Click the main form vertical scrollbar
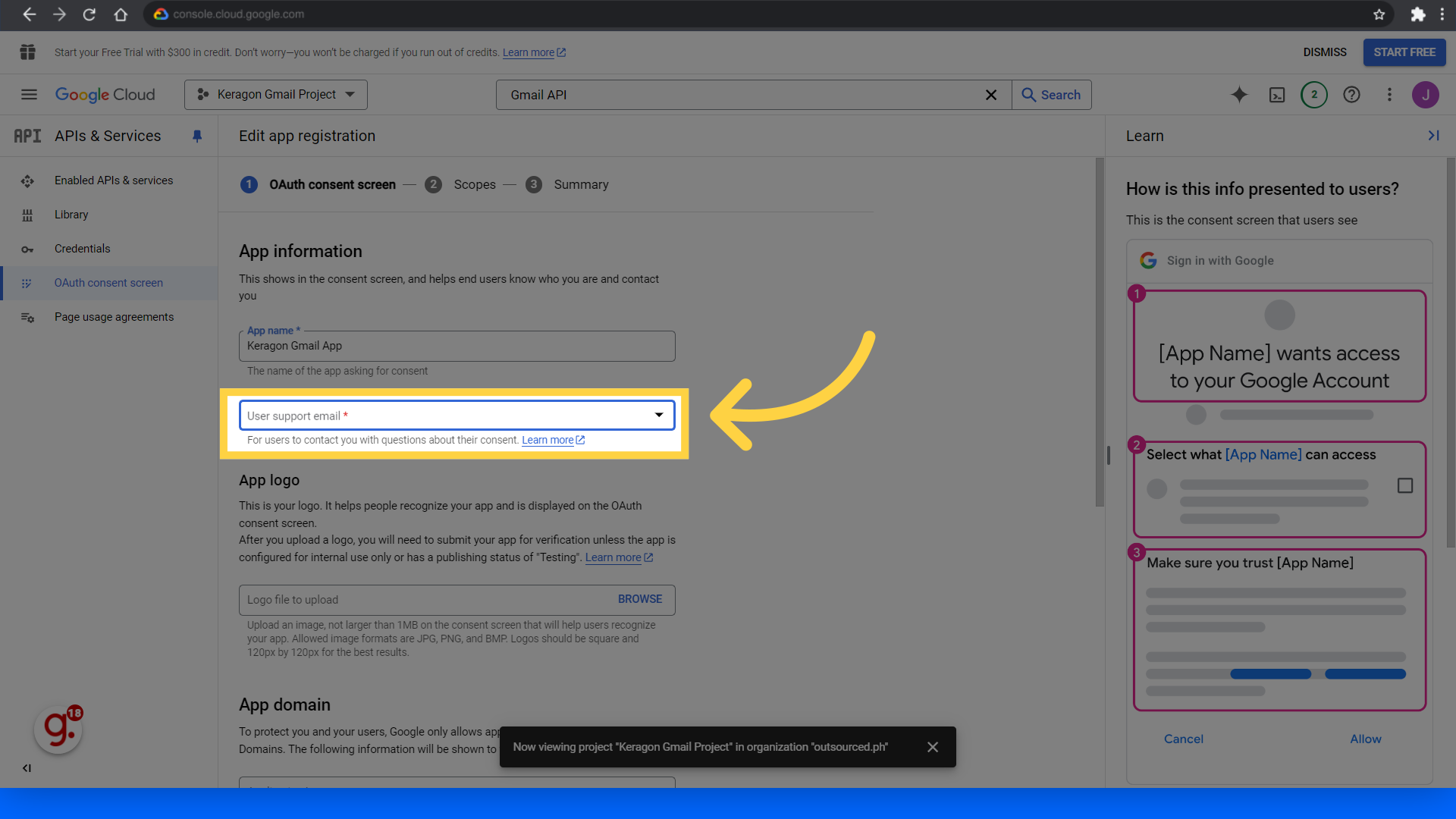Screen dimensions: 1456x819 pos(1100,332)
